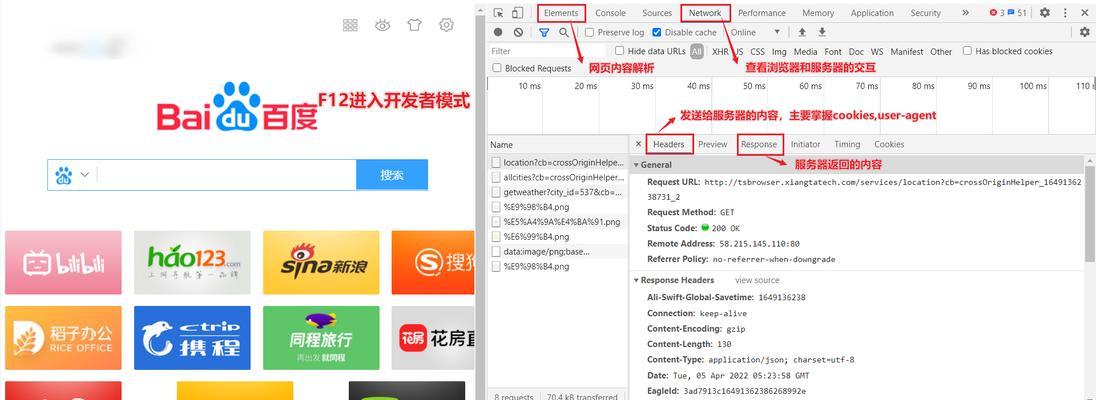This screenshot has width=1096, height=400.
Task: Check Has blocked cookies
Action: [x=967, y=51]
